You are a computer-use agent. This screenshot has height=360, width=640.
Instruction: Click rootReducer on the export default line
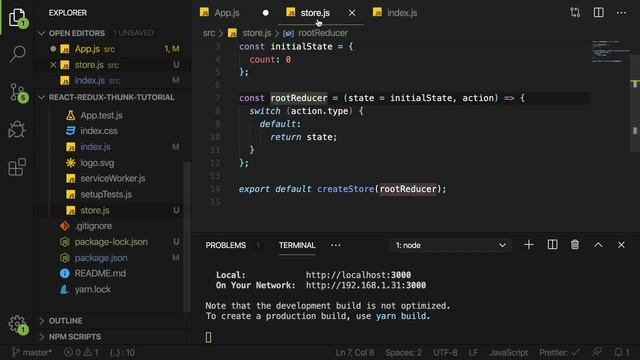[x=408, y=189]
